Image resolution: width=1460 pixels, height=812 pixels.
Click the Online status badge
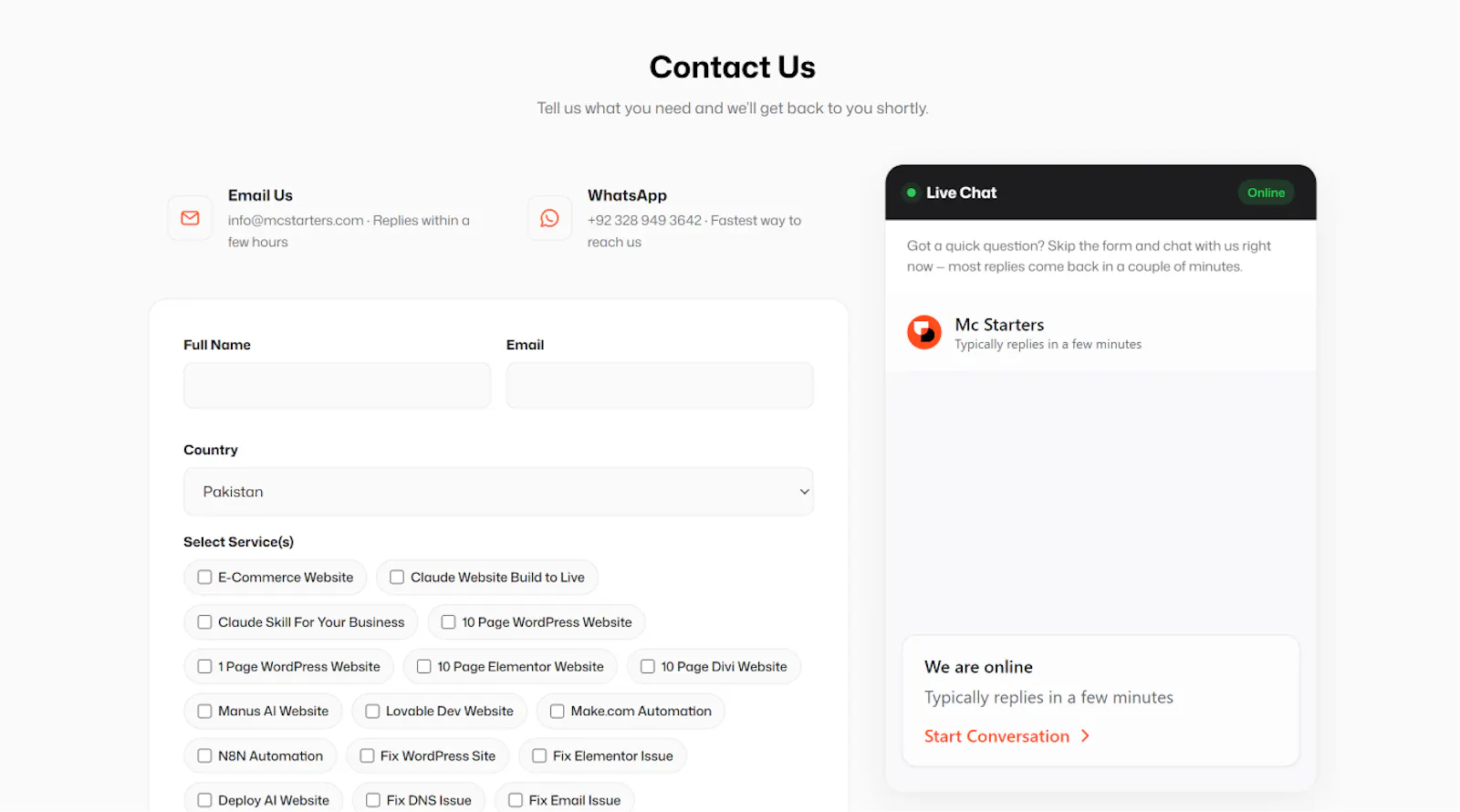click(x=1266, y=193)
